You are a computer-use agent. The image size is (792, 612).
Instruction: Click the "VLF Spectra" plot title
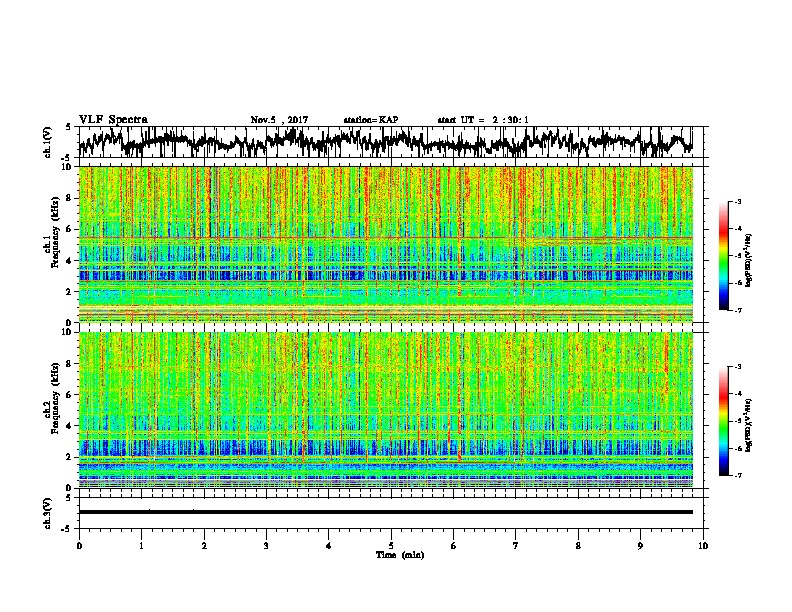point(113,120)
